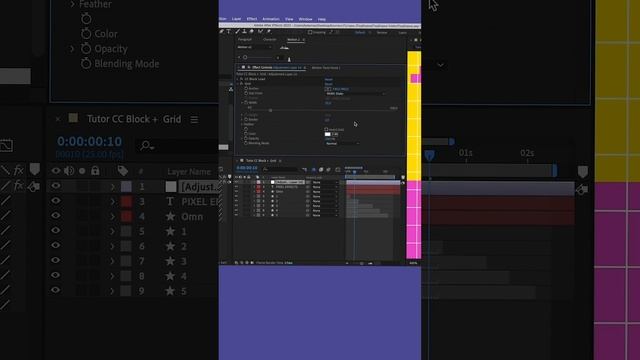Close the Tutor CC Block + Grid tab
The height and width of the screenshot is (360, 640).
coord(58,119)
